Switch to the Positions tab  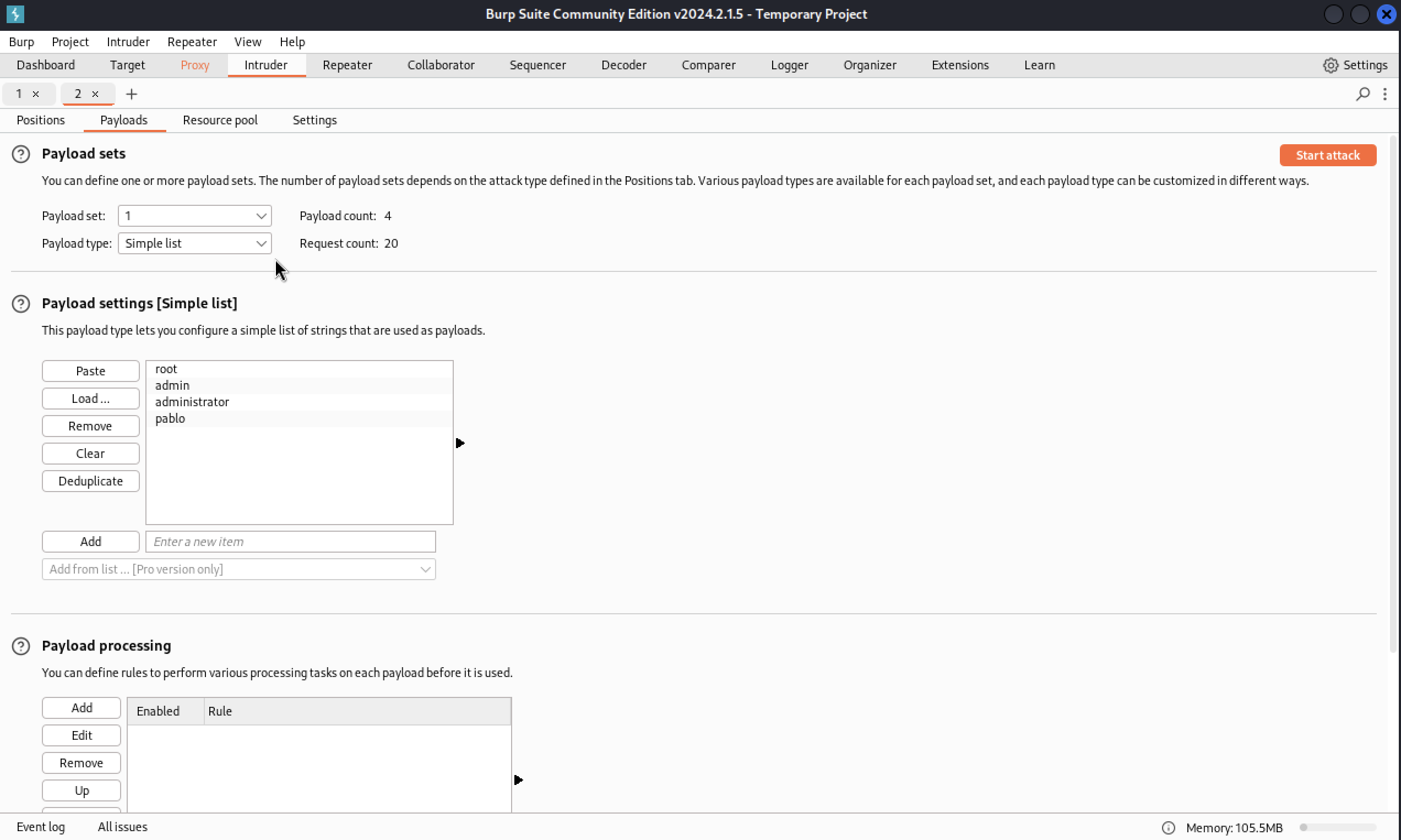40,120
